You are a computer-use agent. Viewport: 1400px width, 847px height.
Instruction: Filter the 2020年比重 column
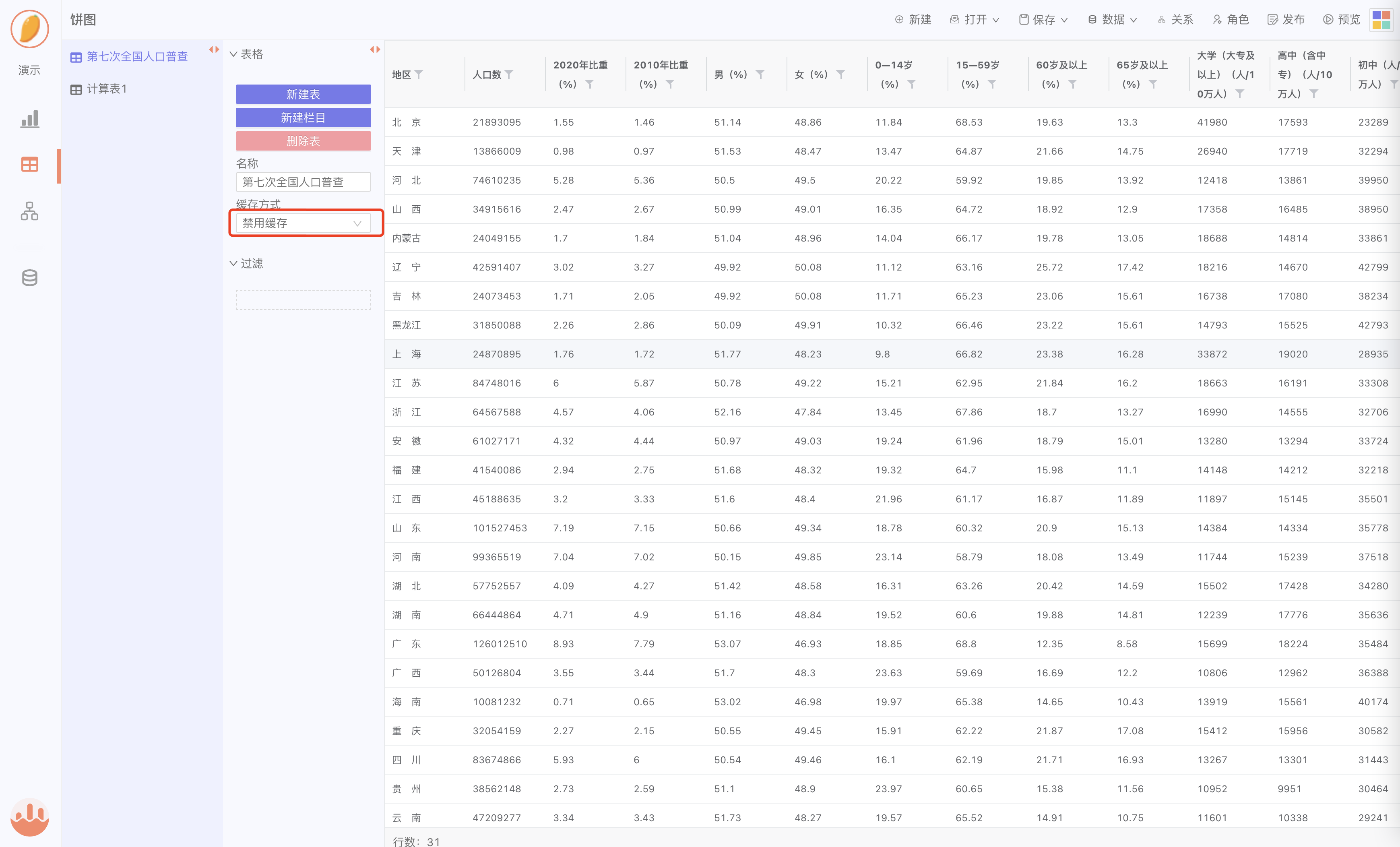click(x=590, y=84)
